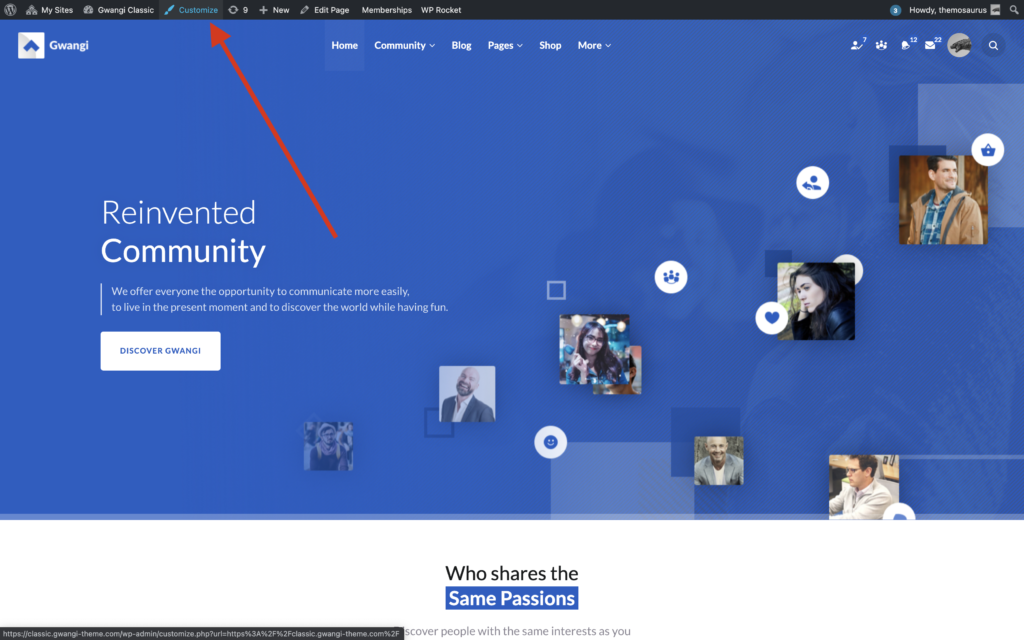This screenshot has width=1024, height=640.
Task: Open Memberships admin menu
Action: click(387, 10)
